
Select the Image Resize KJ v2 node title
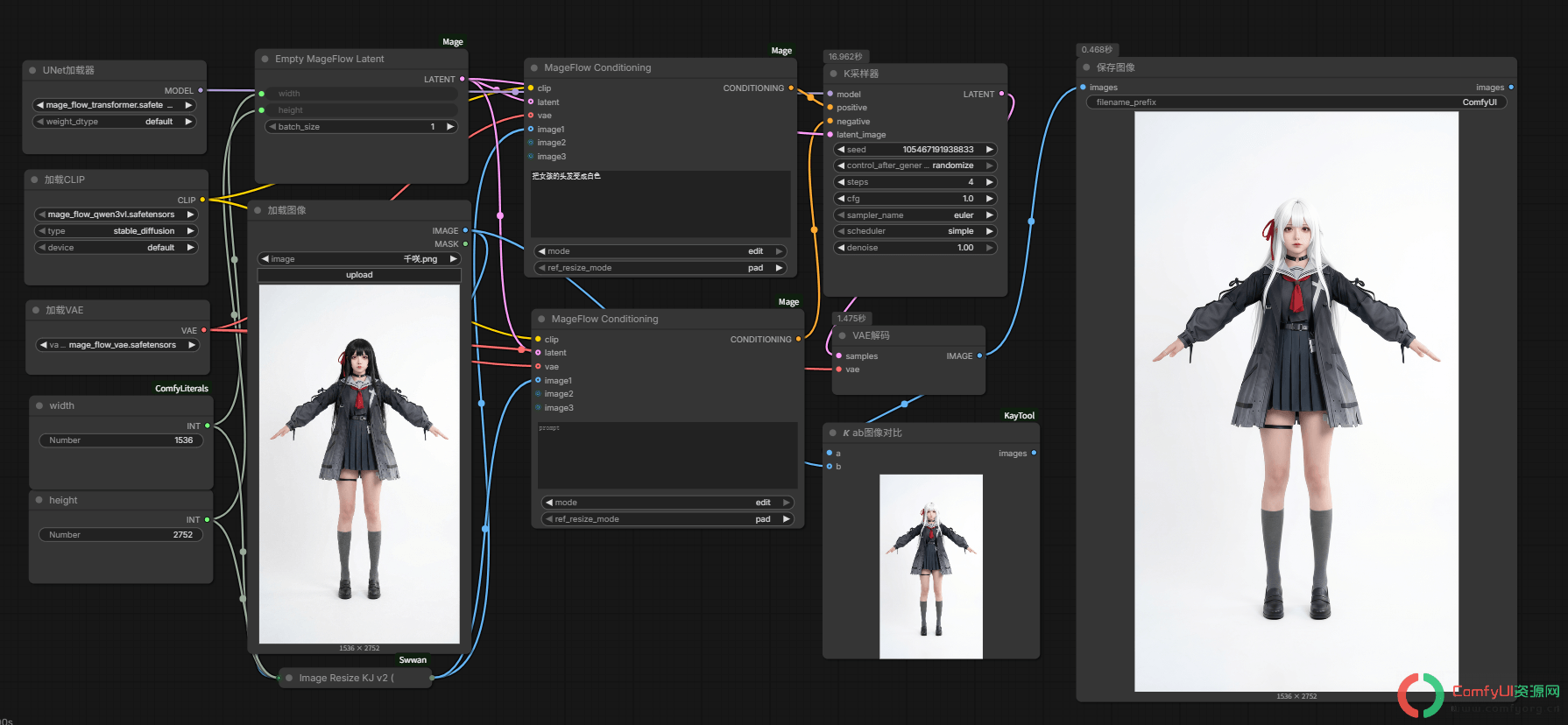point(346,678)
